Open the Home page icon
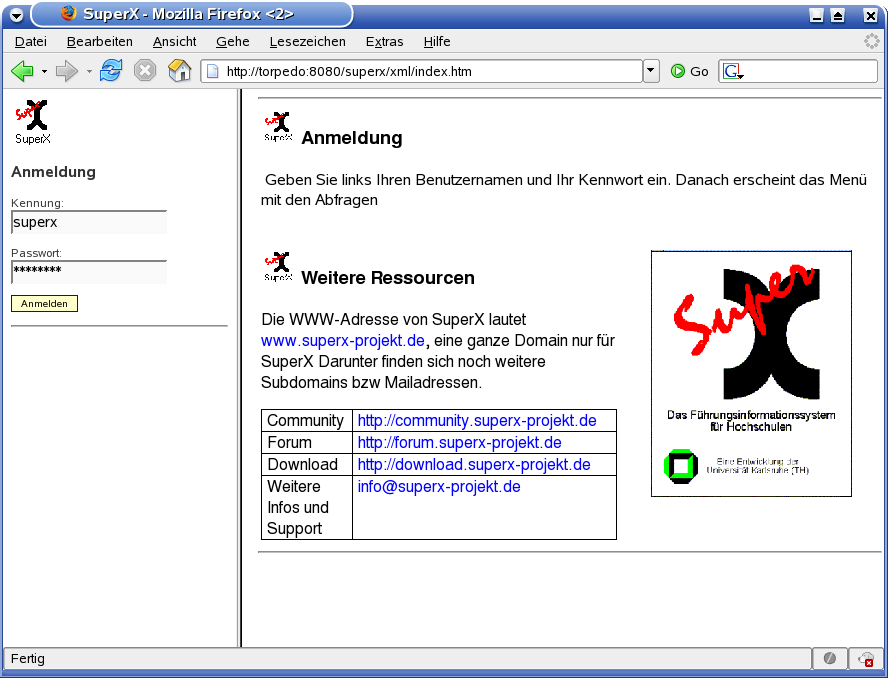The height and width of the screenshot is (678, 888). (180, 71)
